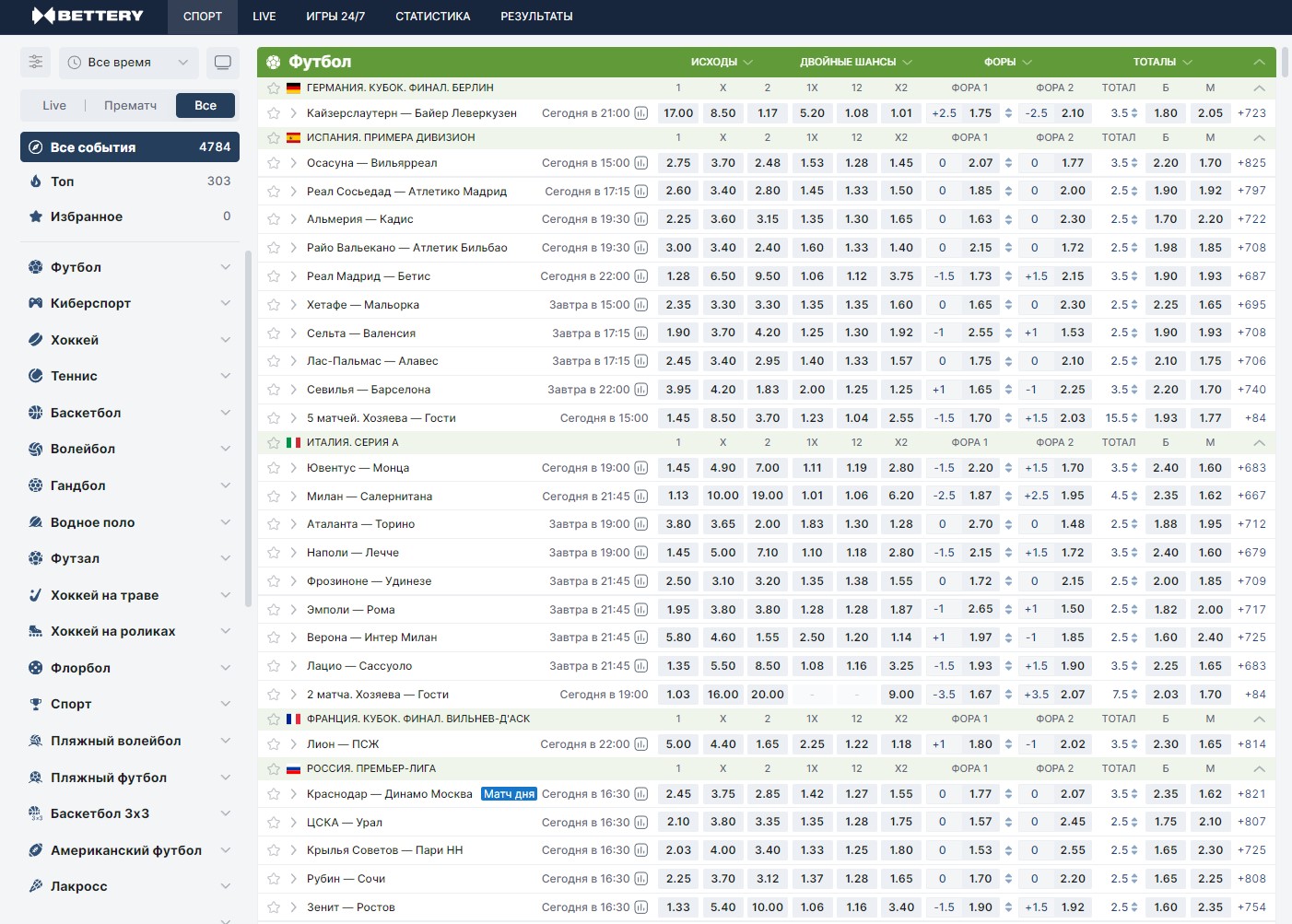Image resolution: width=1292 pixels, height=924 pixels.
Task: Click the American football icon
Action: click(36, 850)
